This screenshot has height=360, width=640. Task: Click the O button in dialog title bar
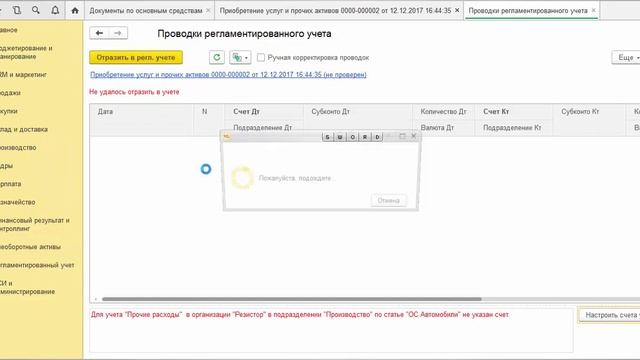click(x=353, y=137)
